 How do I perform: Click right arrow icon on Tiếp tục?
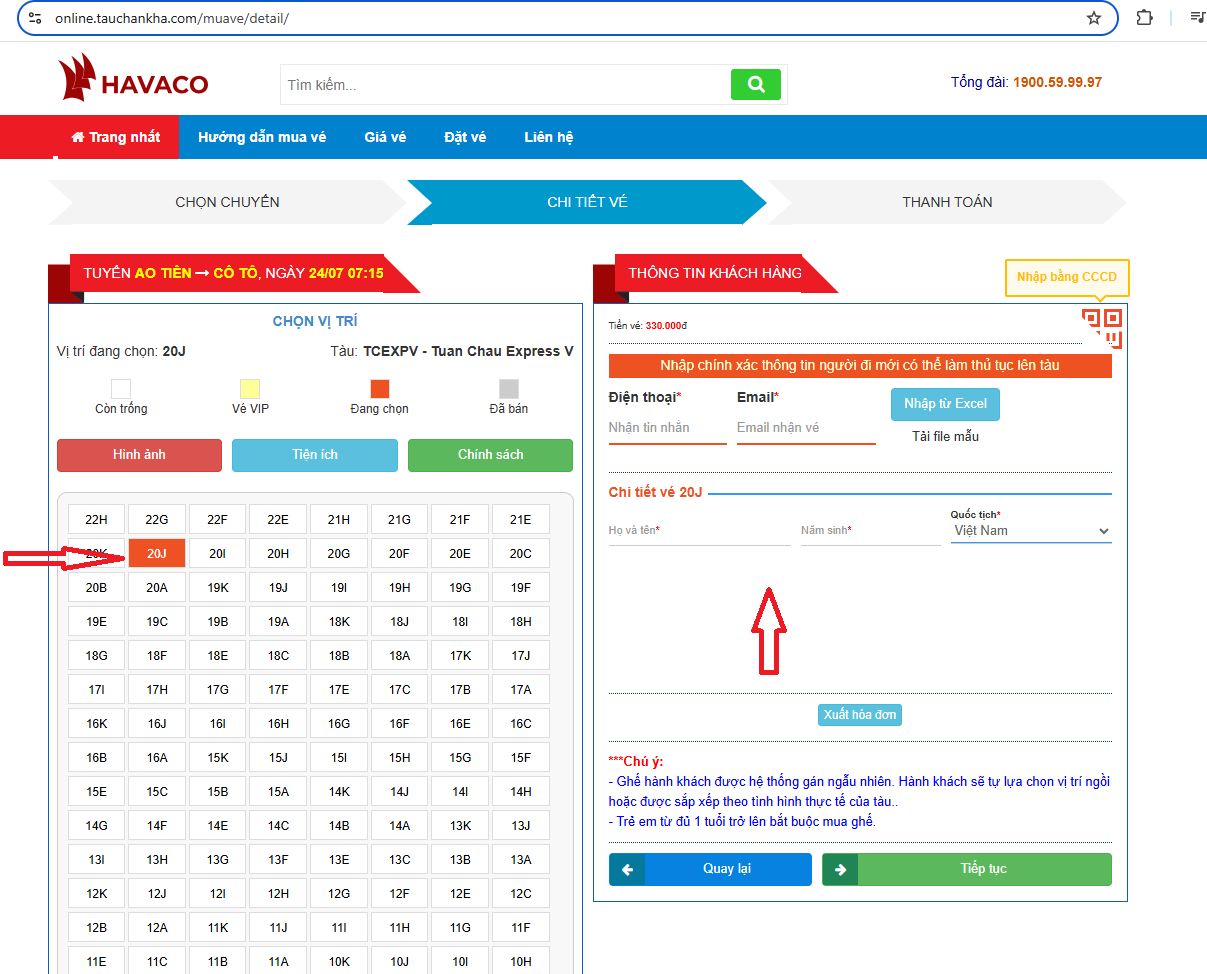(840, 869)
